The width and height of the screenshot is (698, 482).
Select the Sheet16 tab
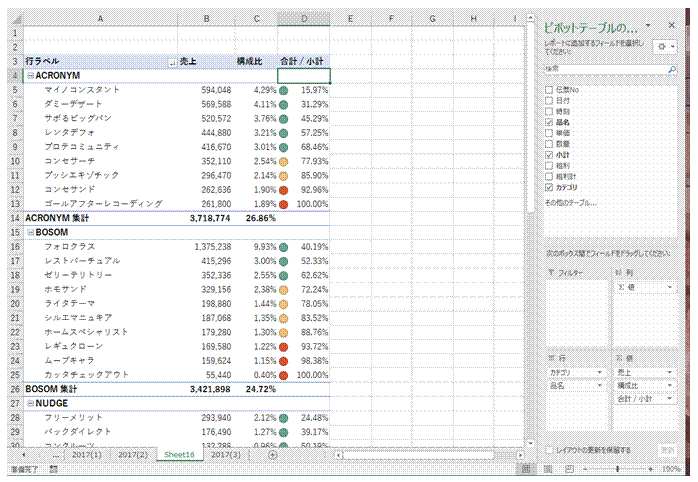tap(179, 454)
